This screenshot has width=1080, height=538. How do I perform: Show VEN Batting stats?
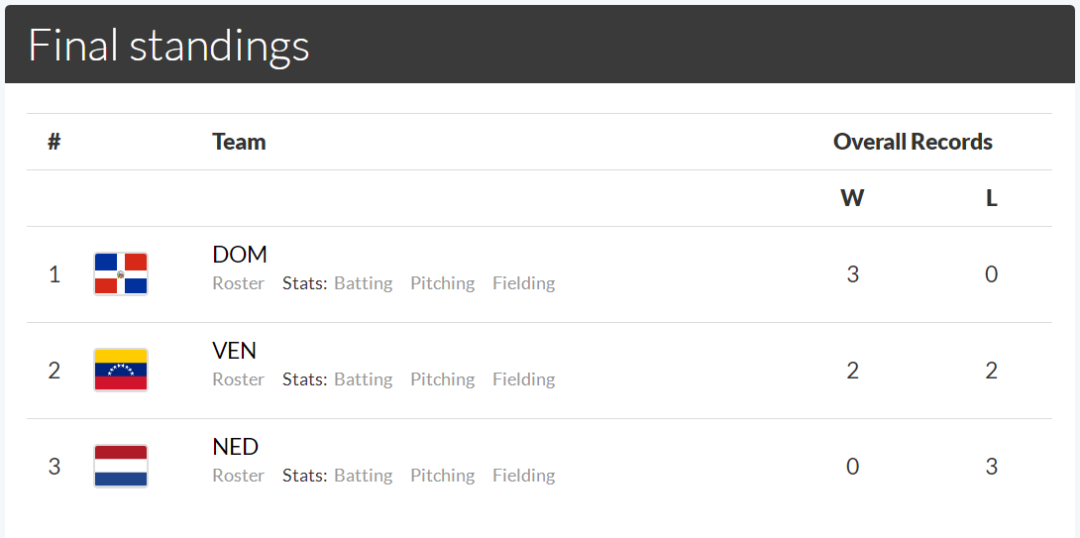click(363, 380)
